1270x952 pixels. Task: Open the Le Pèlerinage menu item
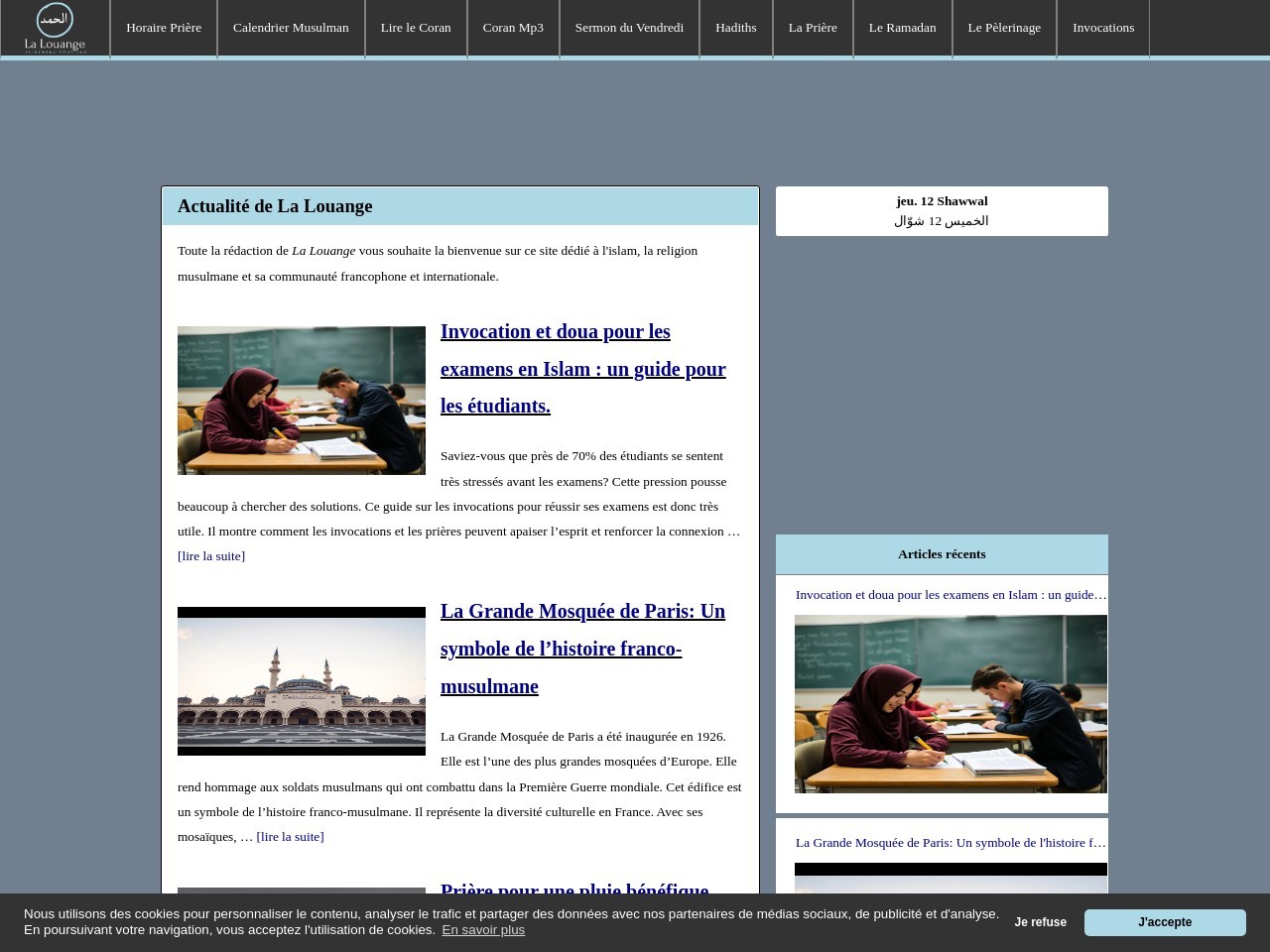point(1004,28)
